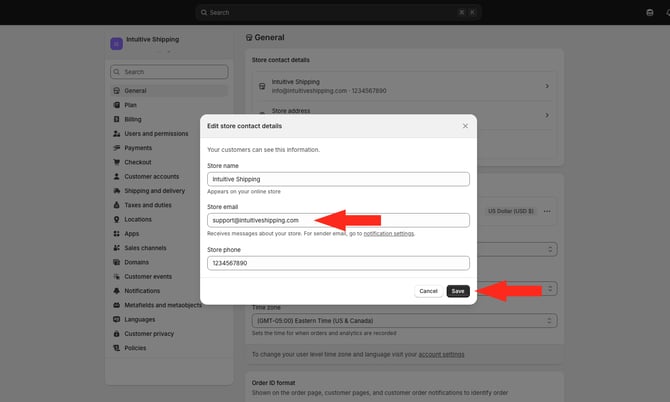The height and width of the screenshot is (402, 670).
Task: Expand the store switcher under Intuitive Shipping
Action: pyautogui.click(x=169, y=52)
